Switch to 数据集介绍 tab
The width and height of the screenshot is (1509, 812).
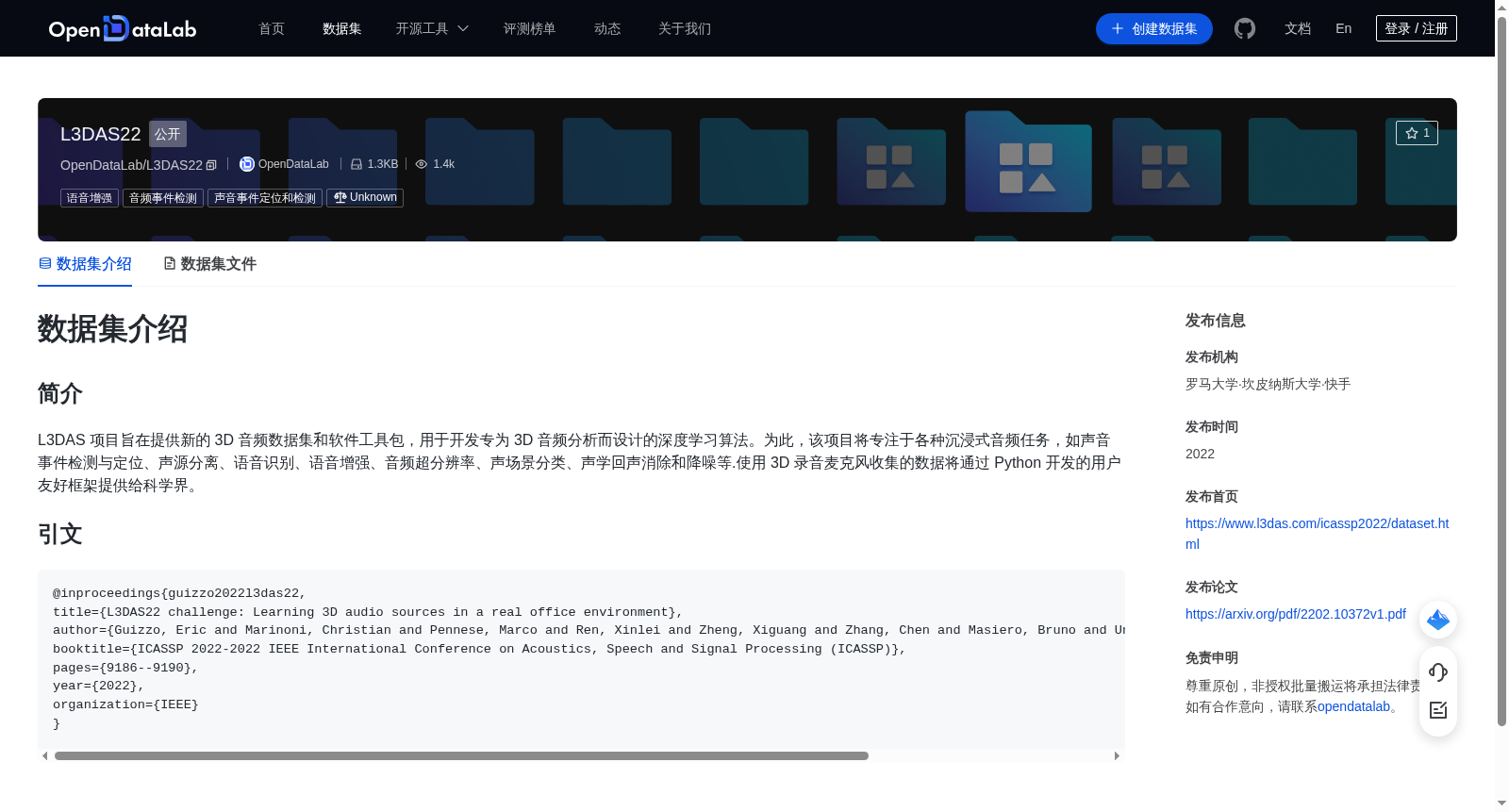85,264
